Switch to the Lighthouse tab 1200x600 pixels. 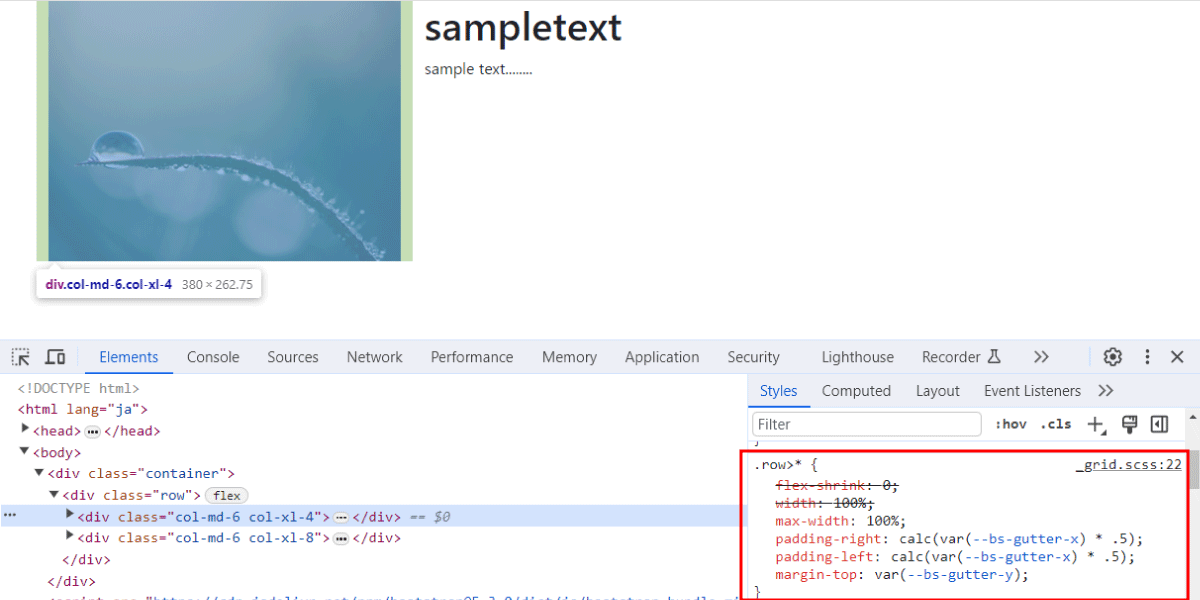(x=858, y=357)
